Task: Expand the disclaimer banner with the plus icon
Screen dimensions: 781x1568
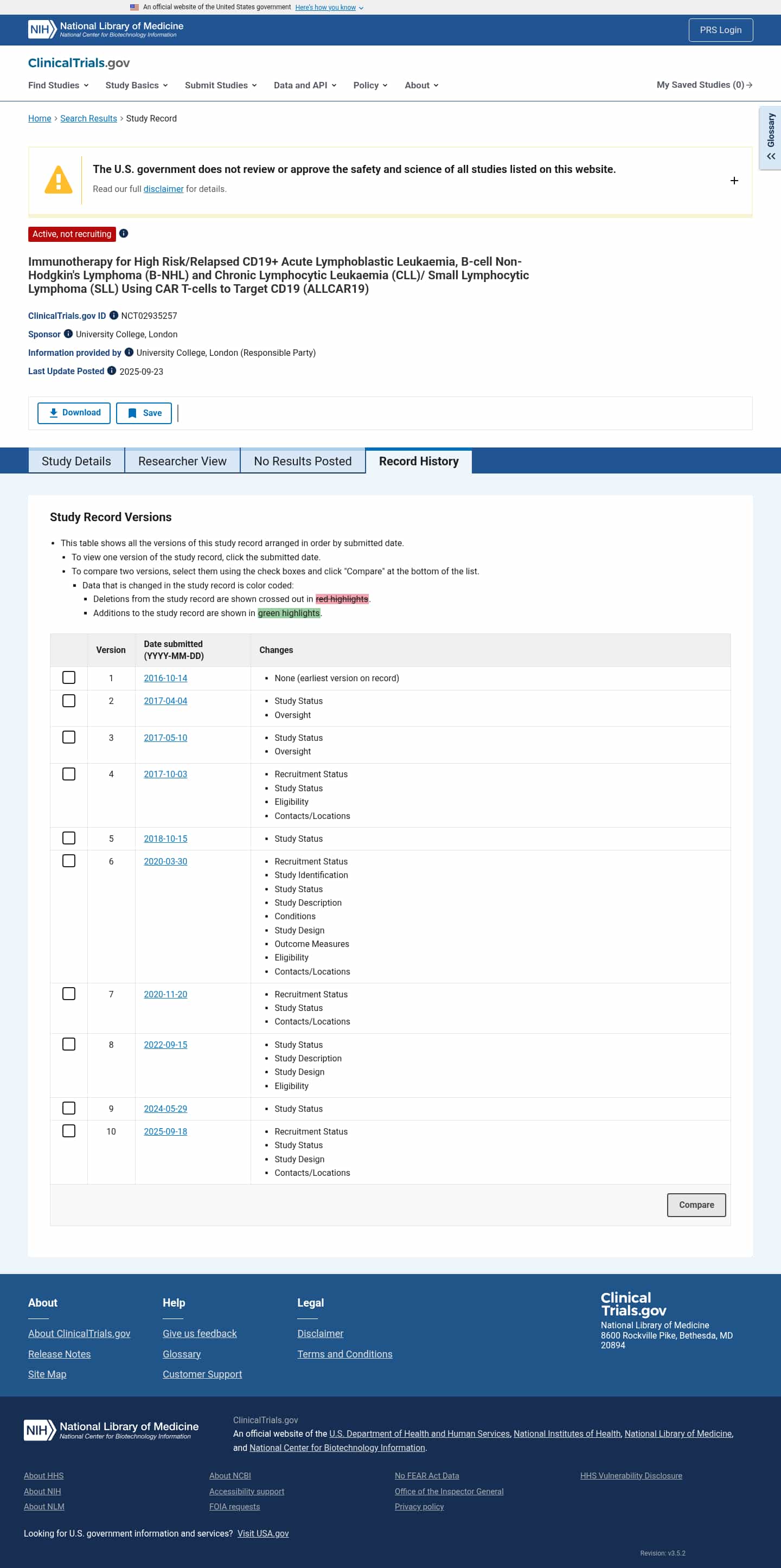Action: [x=734, y=181]
